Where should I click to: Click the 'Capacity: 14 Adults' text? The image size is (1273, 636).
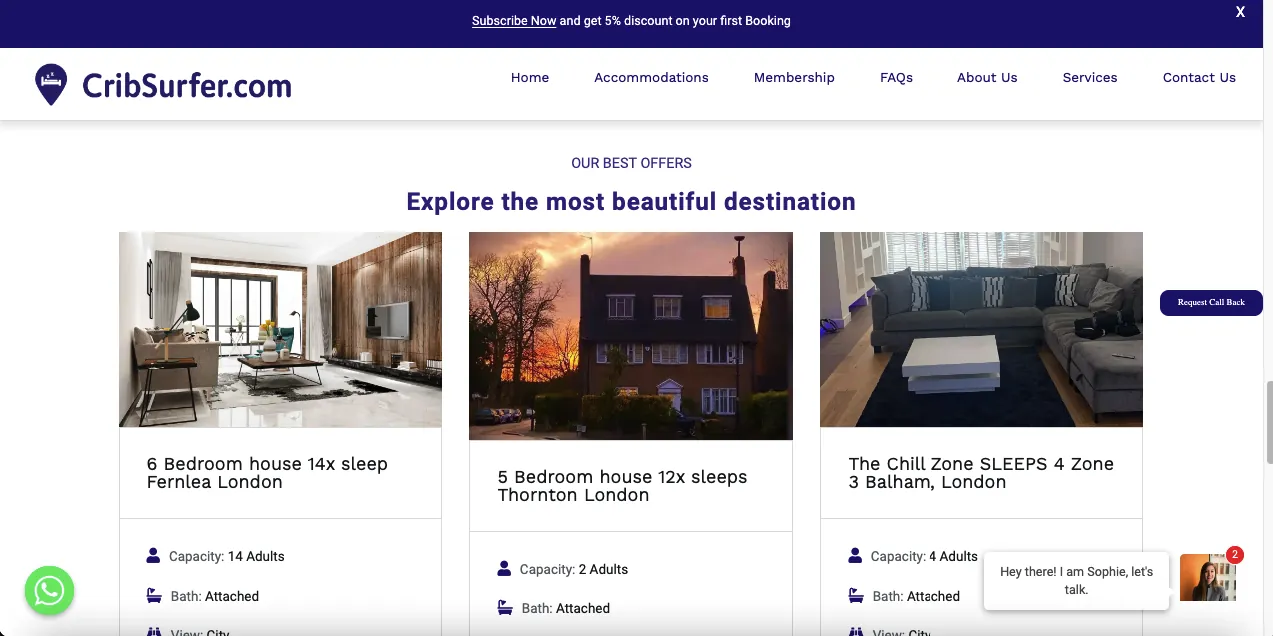[227, 556]
